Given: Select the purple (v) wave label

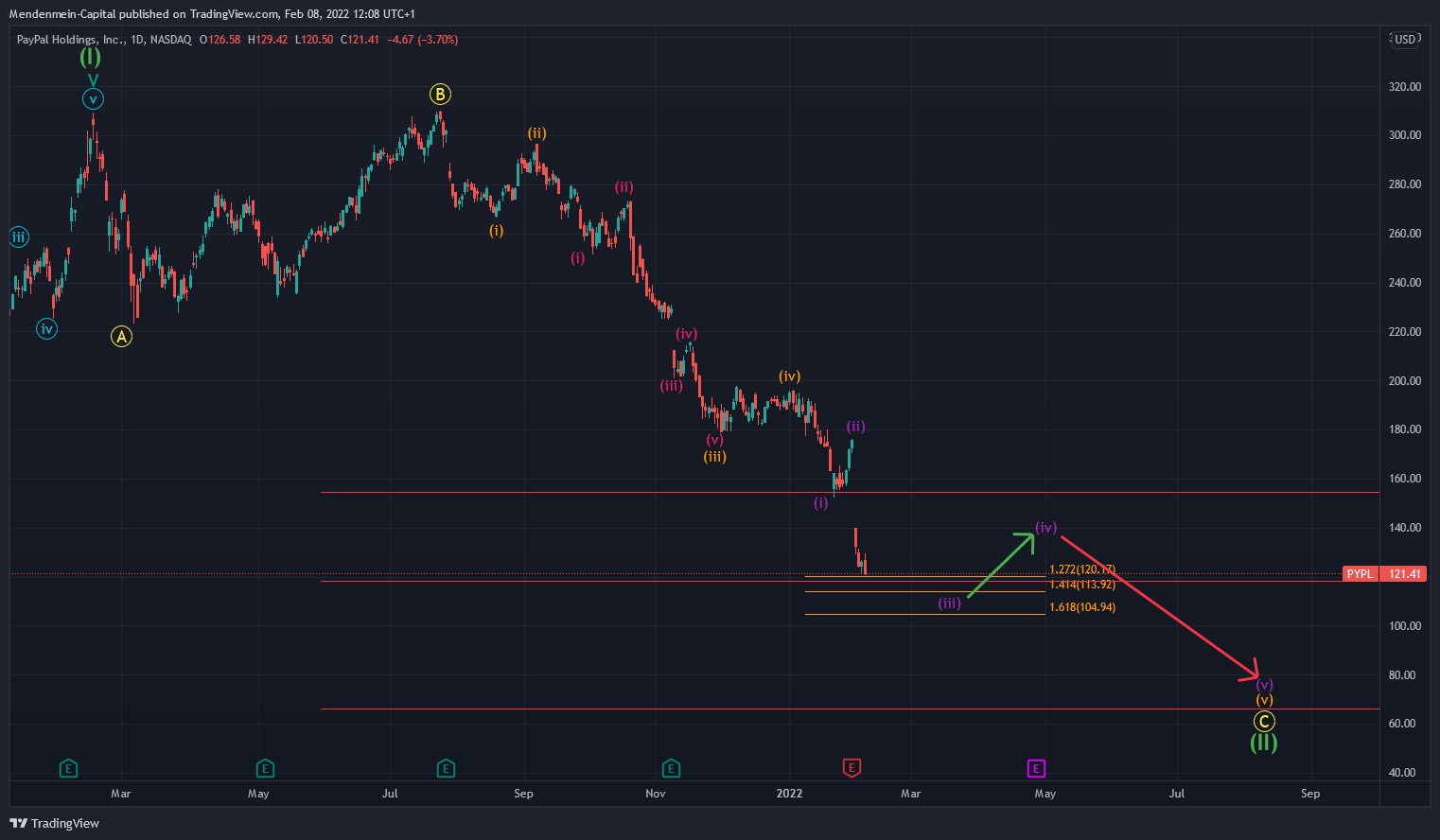Looking at the screenshot, I should [x=1265, y=685].
